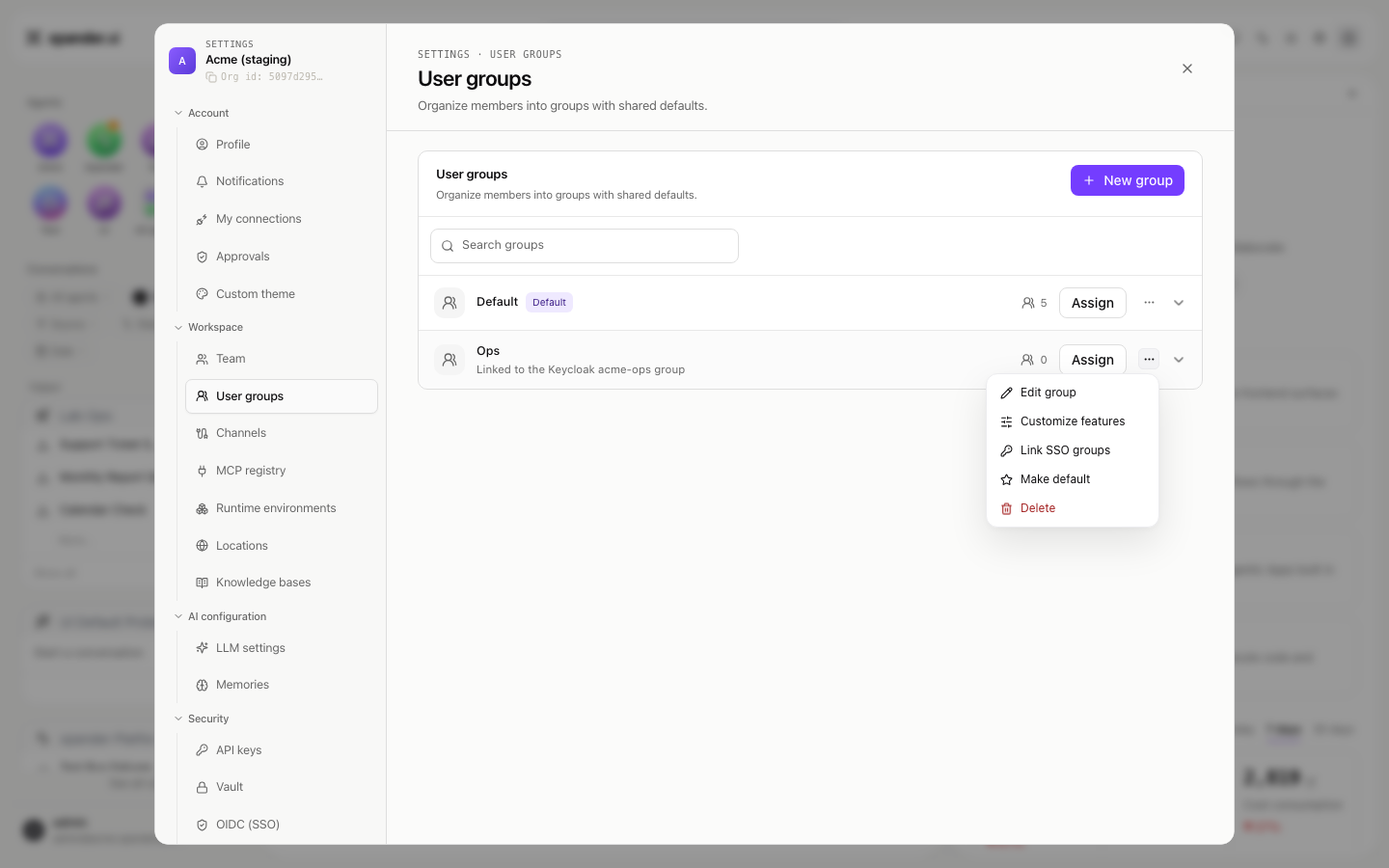Viewport: 1389px width, 868px height.
Task: Click the Ops group people icon
Action: click(449, 360)
